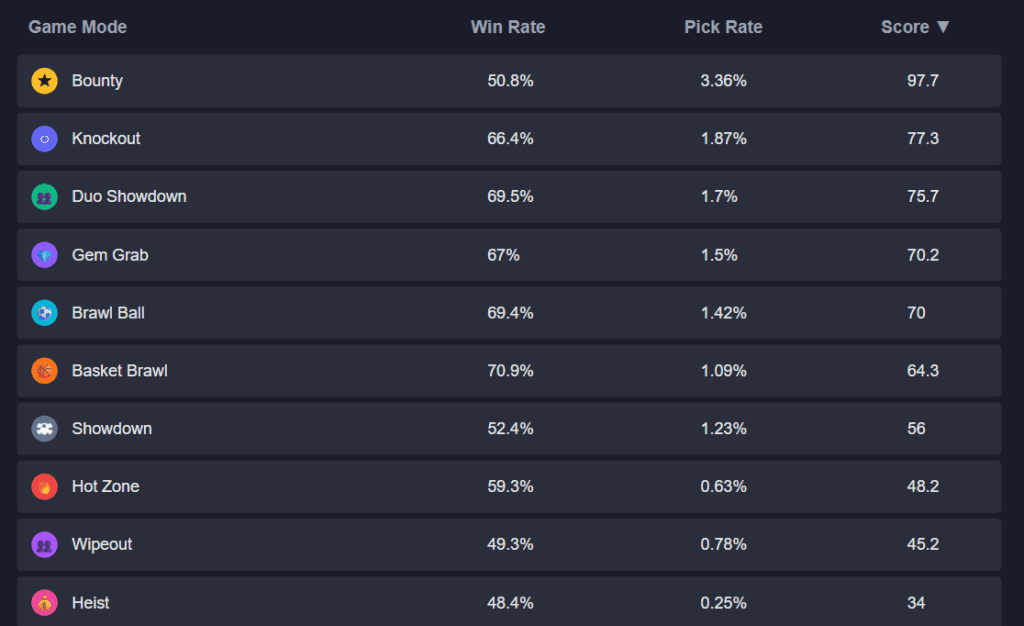Click the Basket Brawl basketball icon
The image size is (1024, 626).
pyautogui.click(x=44, y=371)
